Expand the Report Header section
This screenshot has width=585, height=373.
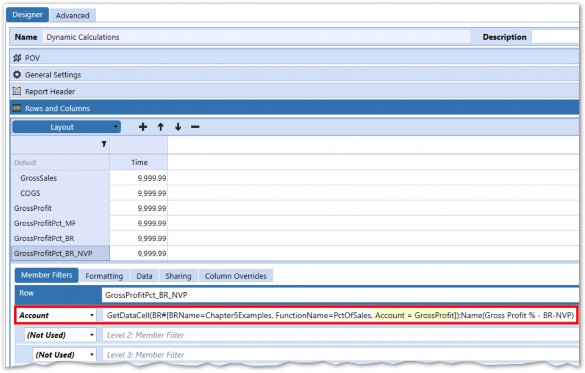tap(295, 91)
